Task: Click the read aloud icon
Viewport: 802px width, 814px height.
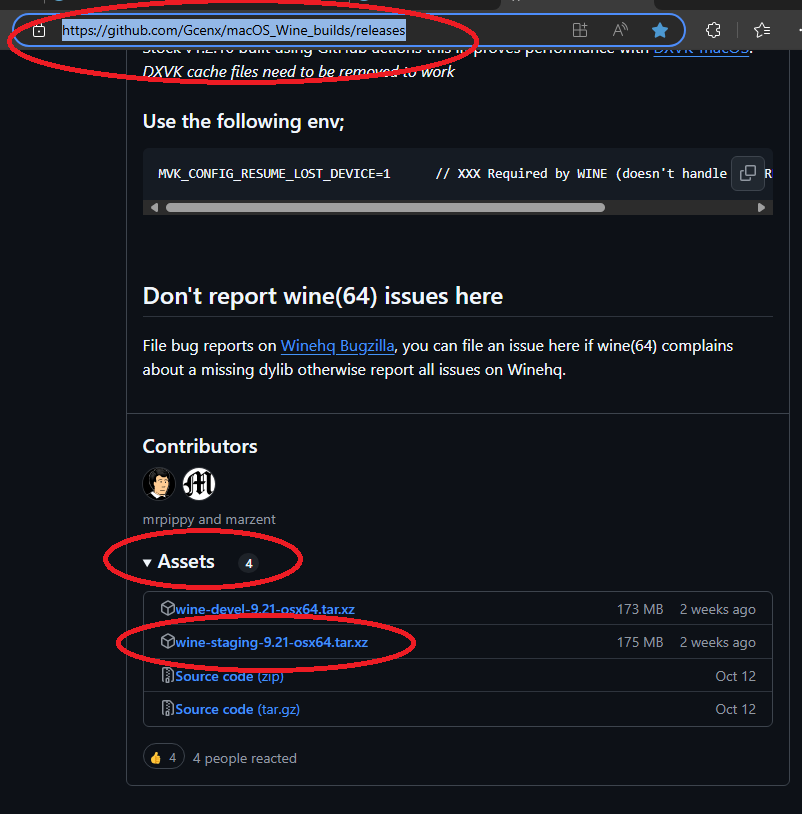Action: (x=620, y=30)
